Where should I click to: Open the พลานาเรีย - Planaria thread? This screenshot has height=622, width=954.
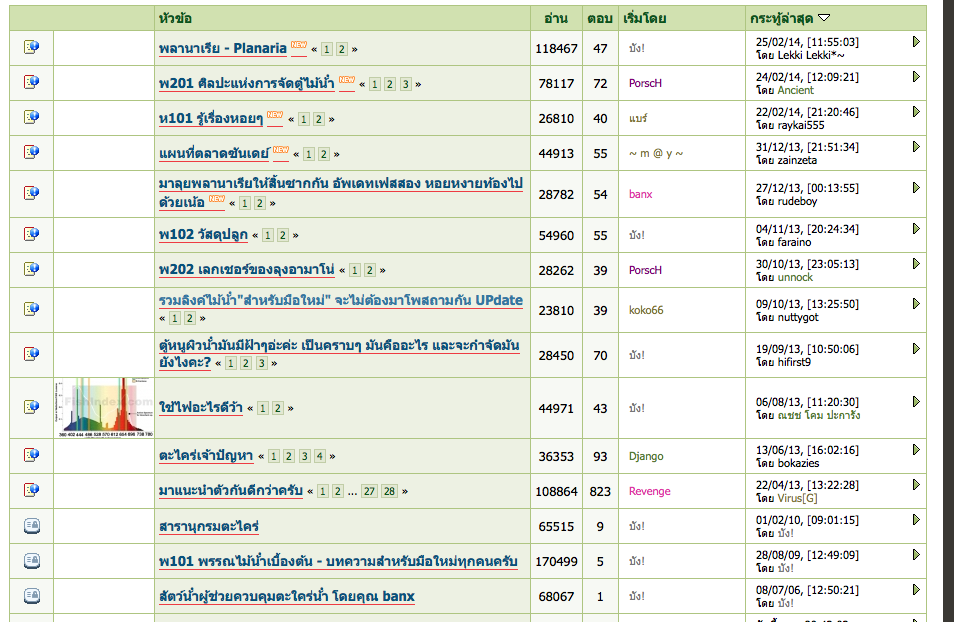point(223,48)
